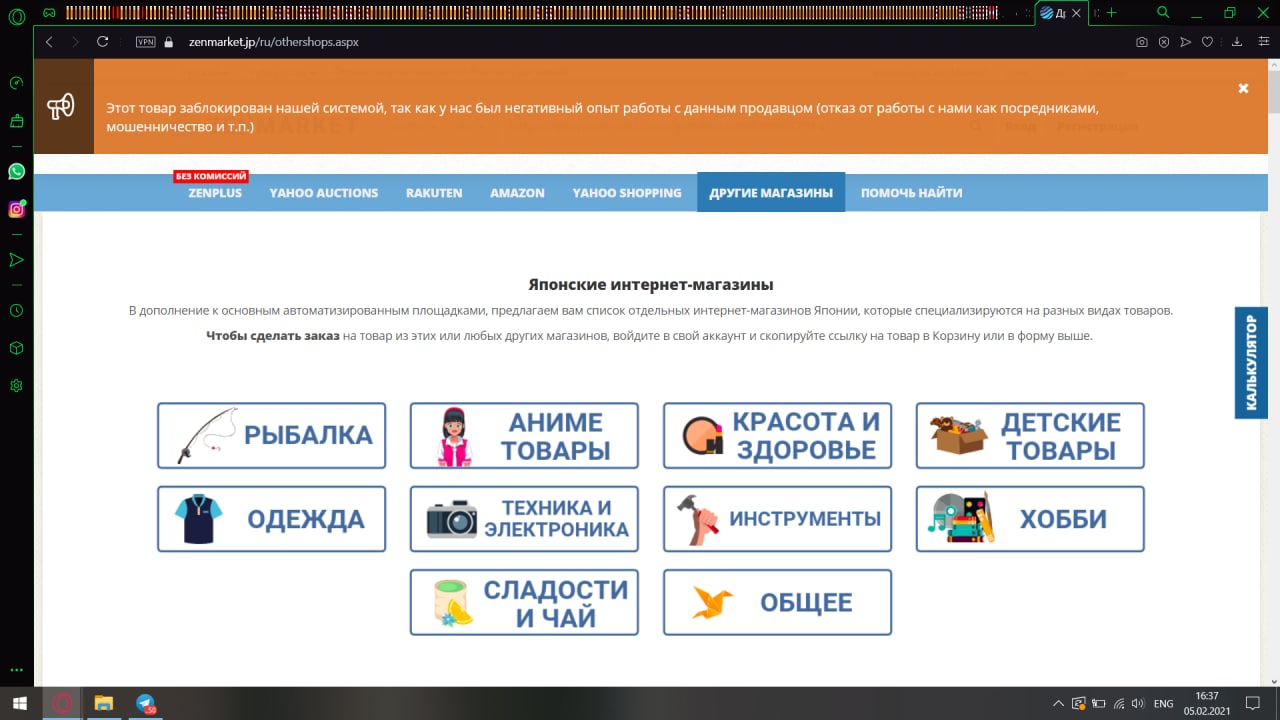Click the sidebar three-dots setup

tap(16, 670)
